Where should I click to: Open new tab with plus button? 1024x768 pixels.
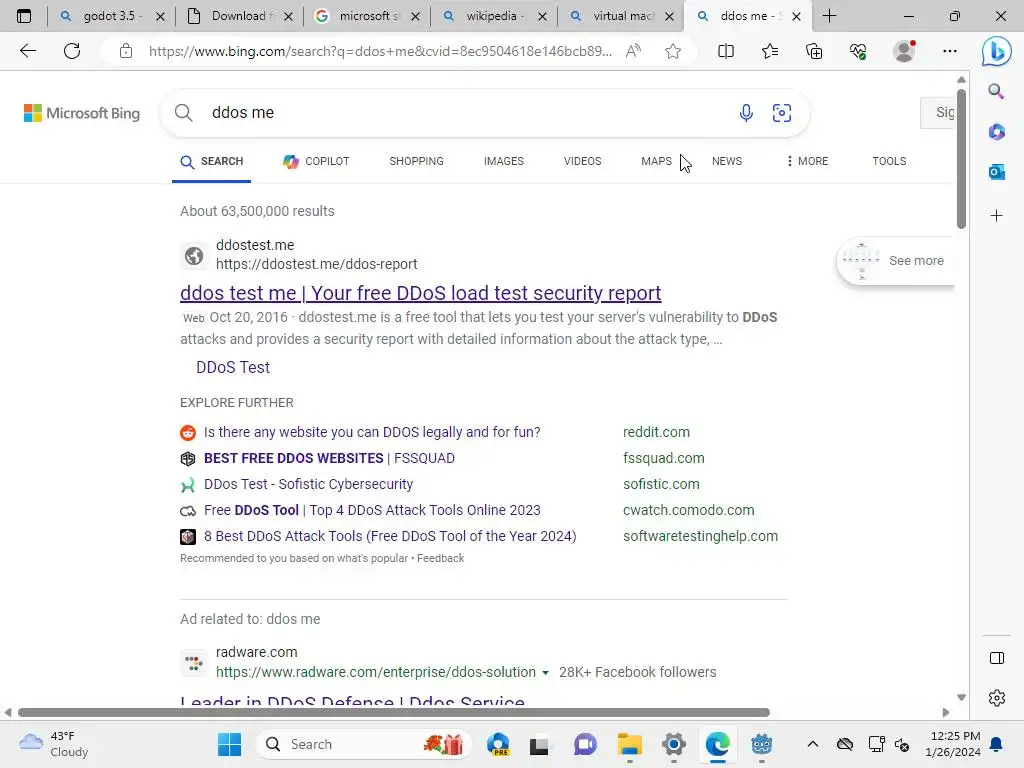[x=829, y=16]
